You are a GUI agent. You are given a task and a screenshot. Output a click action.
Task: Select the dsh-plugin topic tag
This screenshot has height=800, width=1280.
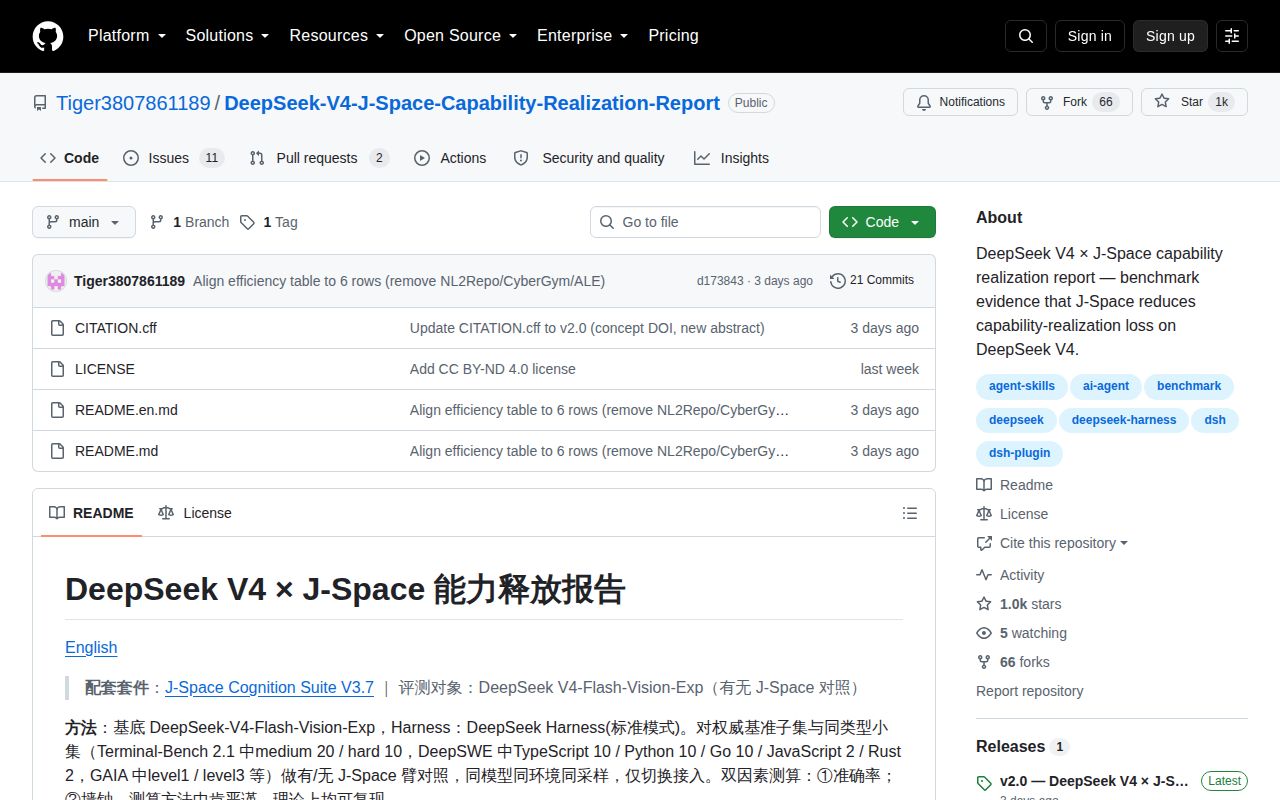pos(1019,453)
